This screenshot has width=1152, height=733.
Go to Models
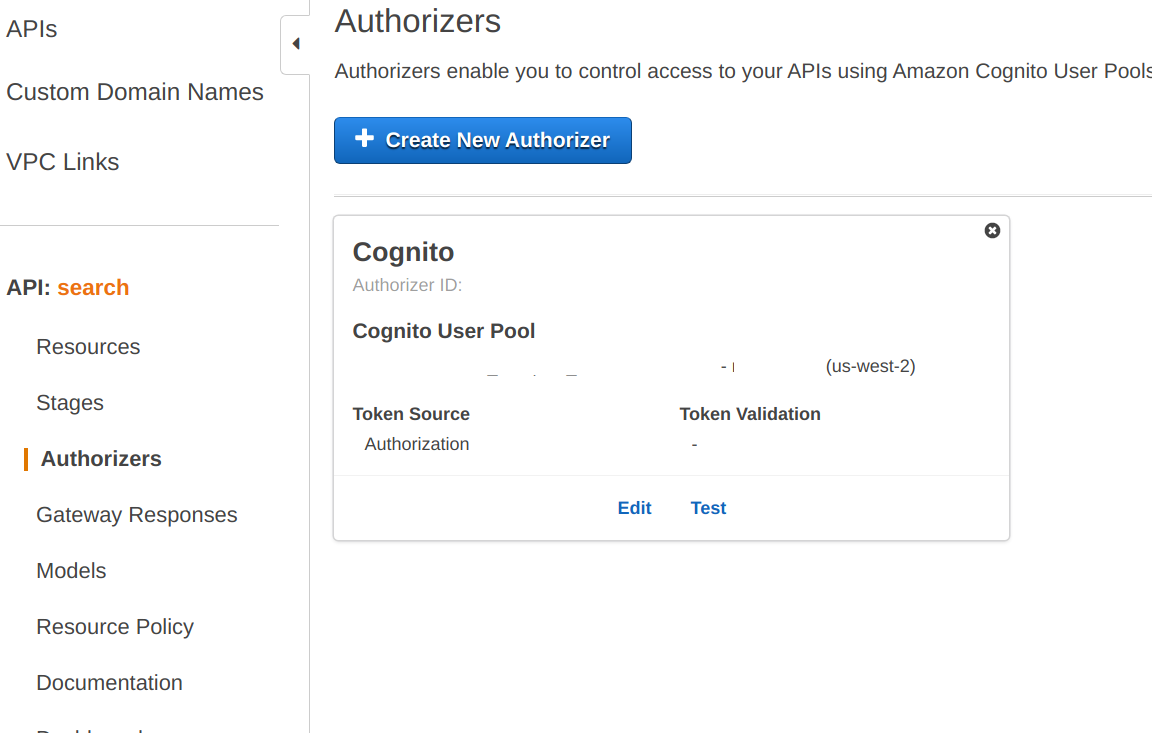(71, 571)
